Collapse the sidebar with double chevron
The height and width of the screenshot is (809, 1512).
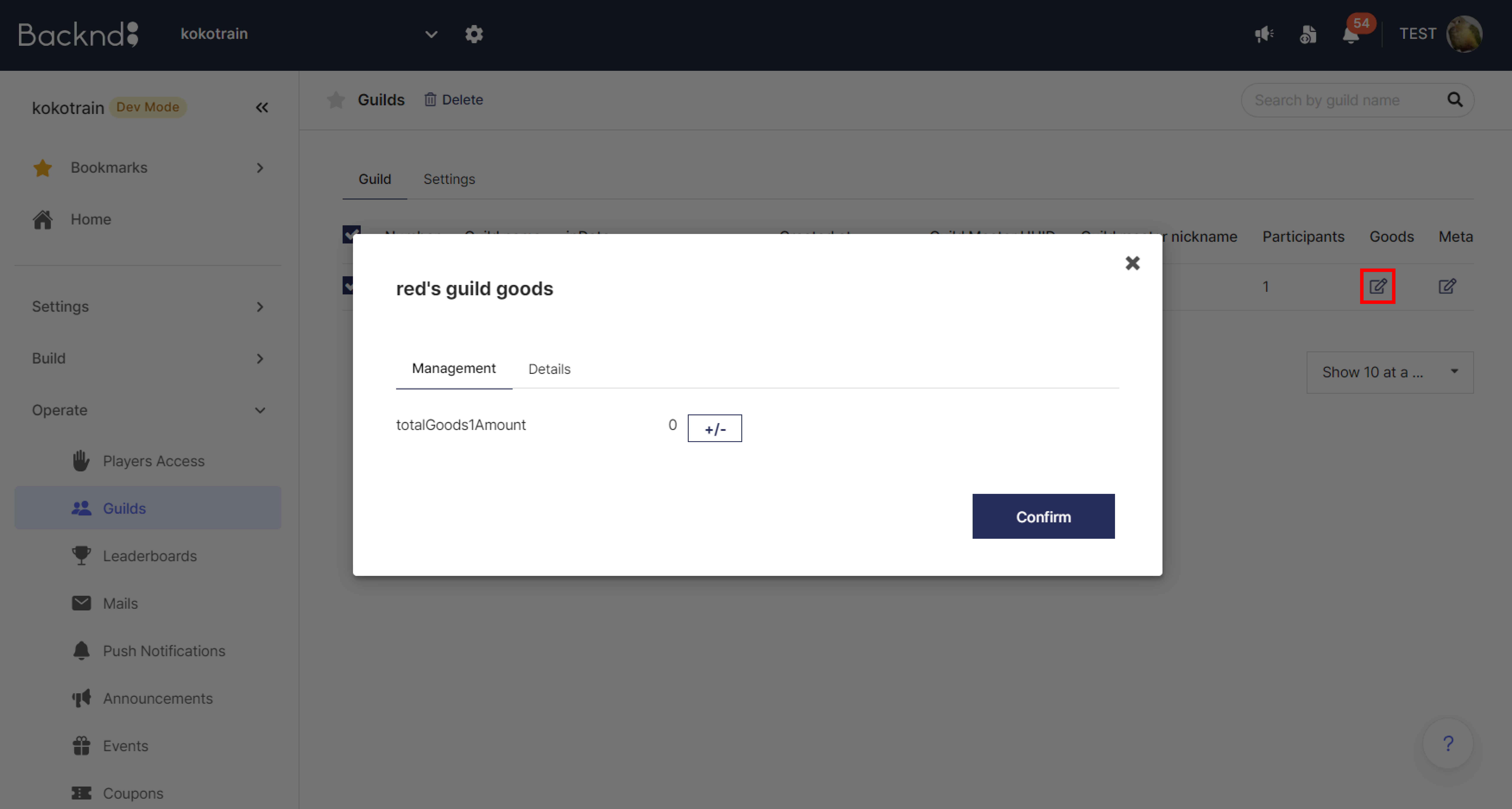click(x=262, y=107)
